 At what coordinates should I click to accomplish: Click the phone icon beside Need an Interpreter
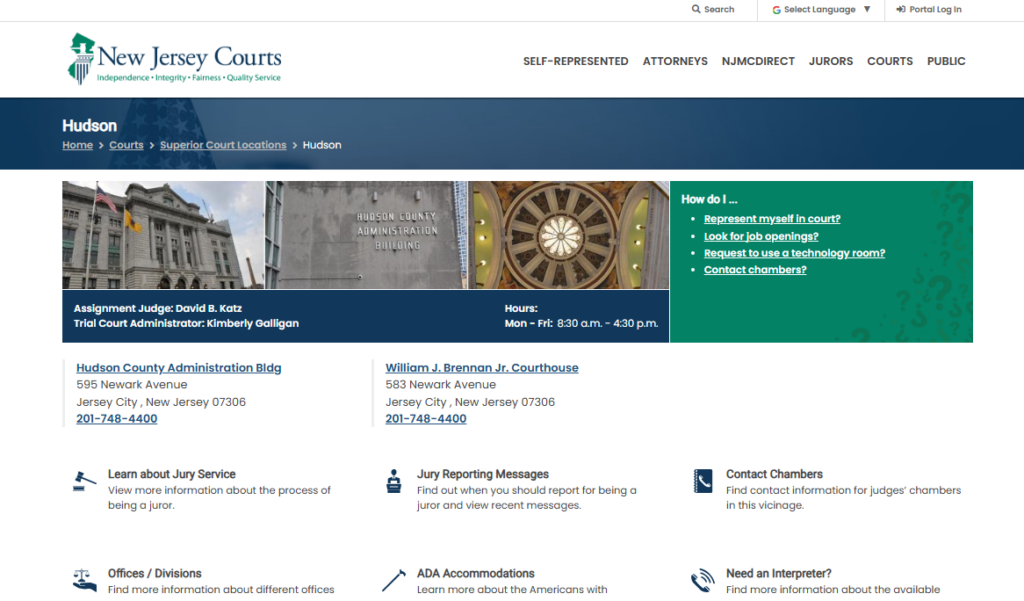pyautogui.click(x=703, y=580)
